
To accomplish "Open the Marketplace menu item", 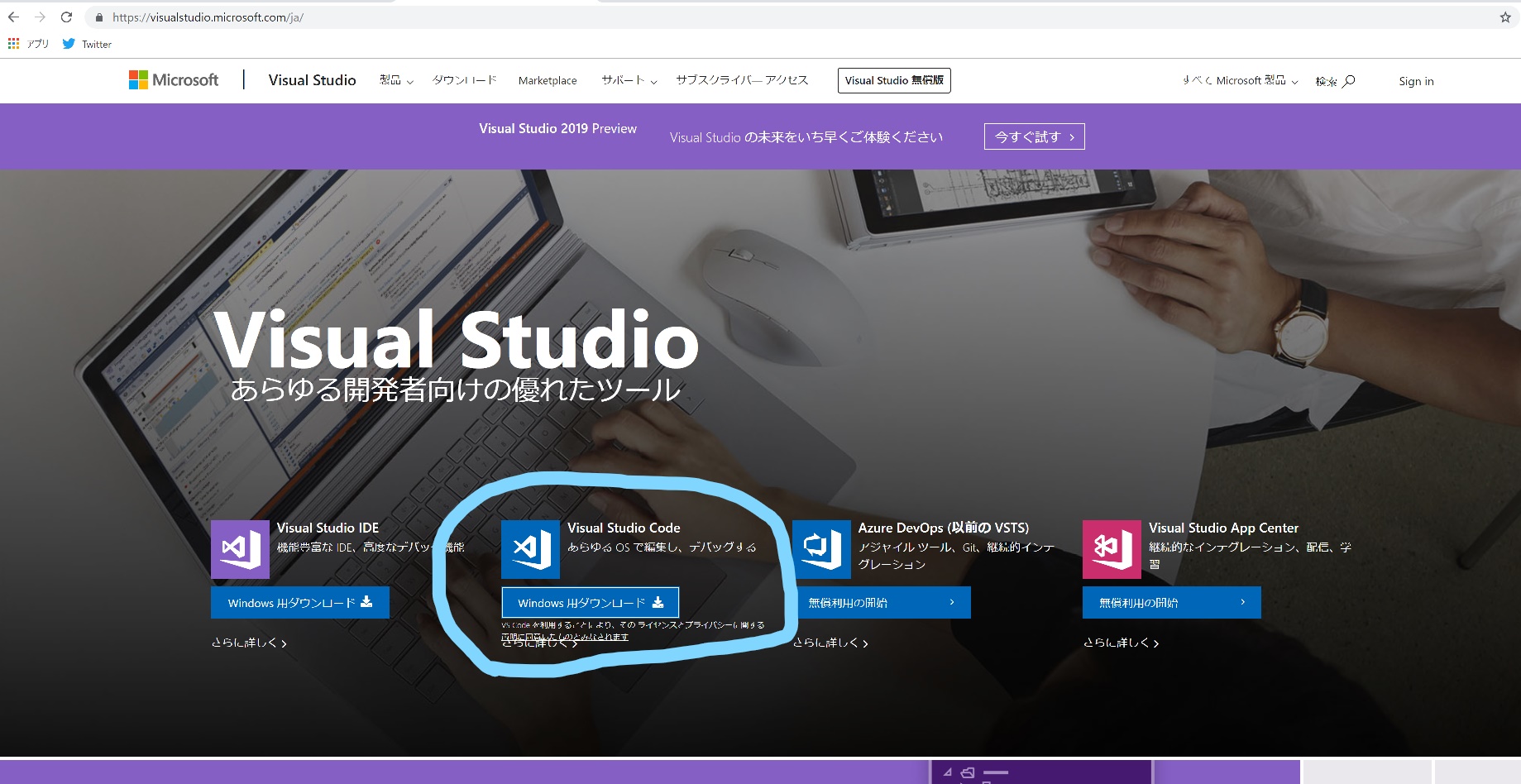I will tap(548, 80).
